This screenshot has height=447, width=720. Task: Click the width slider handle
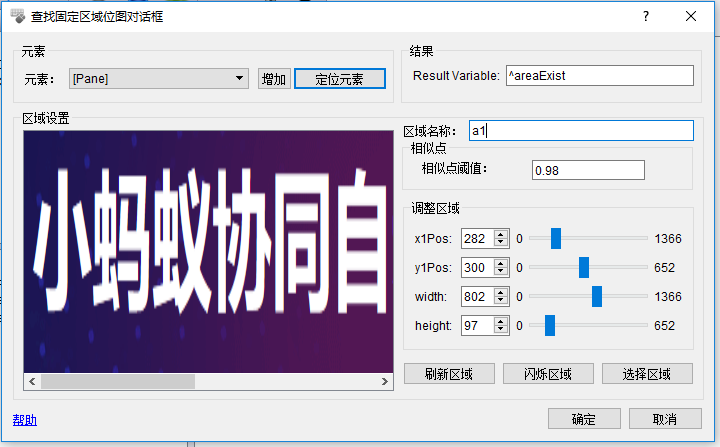click(x=597, y=296)
